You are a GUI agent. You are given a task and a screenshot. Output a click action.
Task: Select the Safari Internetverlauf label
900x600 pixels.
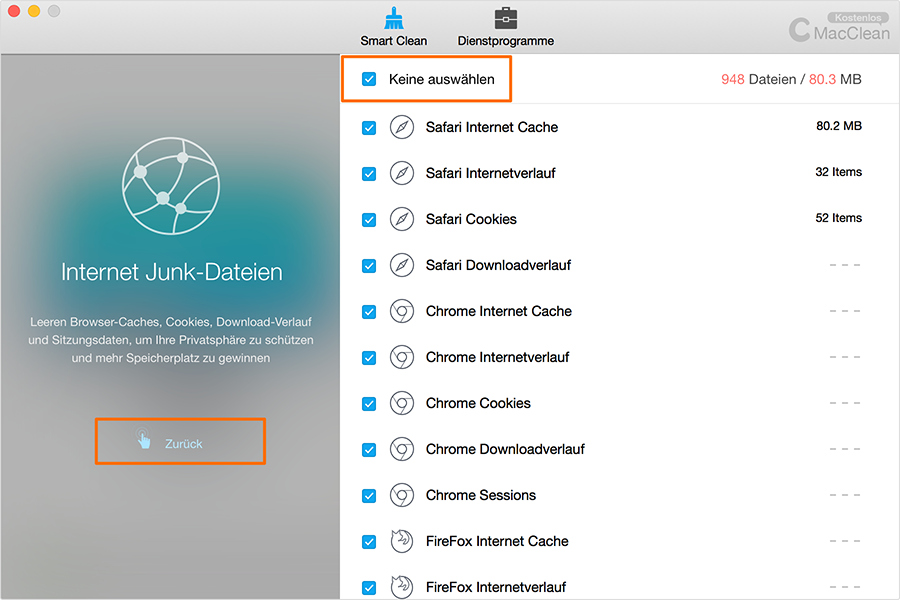(x=491, y=173)
